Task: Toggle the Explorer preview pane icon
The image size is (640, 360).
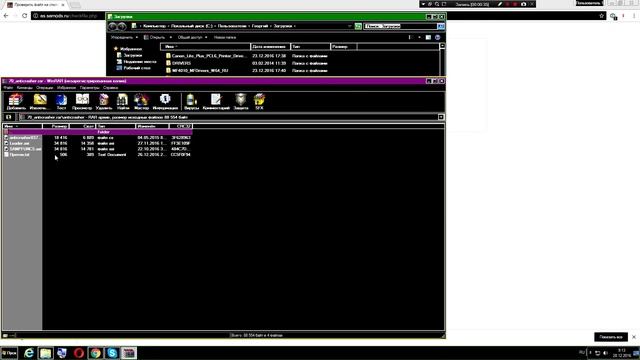Action: [x=428, y=37]
